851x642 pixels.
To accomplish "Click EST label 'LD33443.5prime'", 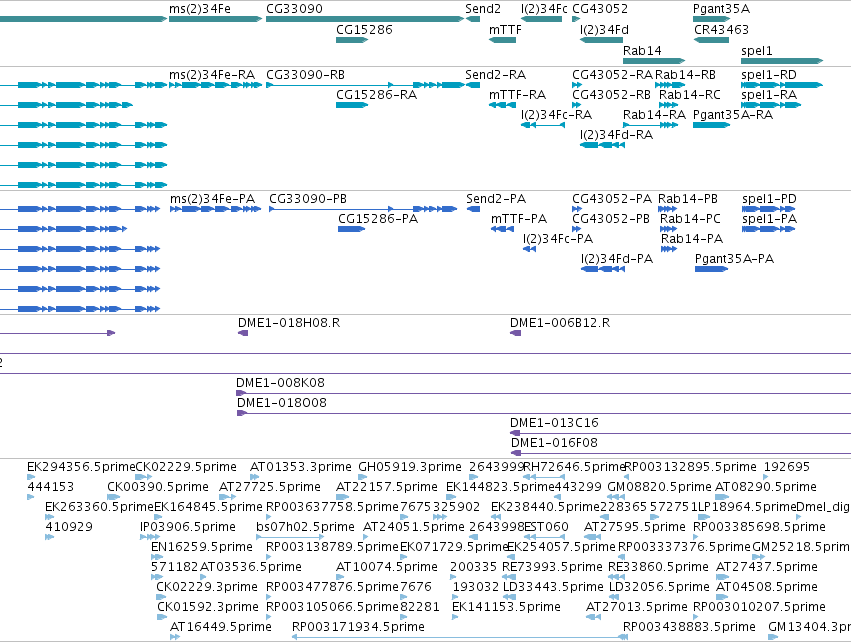I will click(553, 587).
